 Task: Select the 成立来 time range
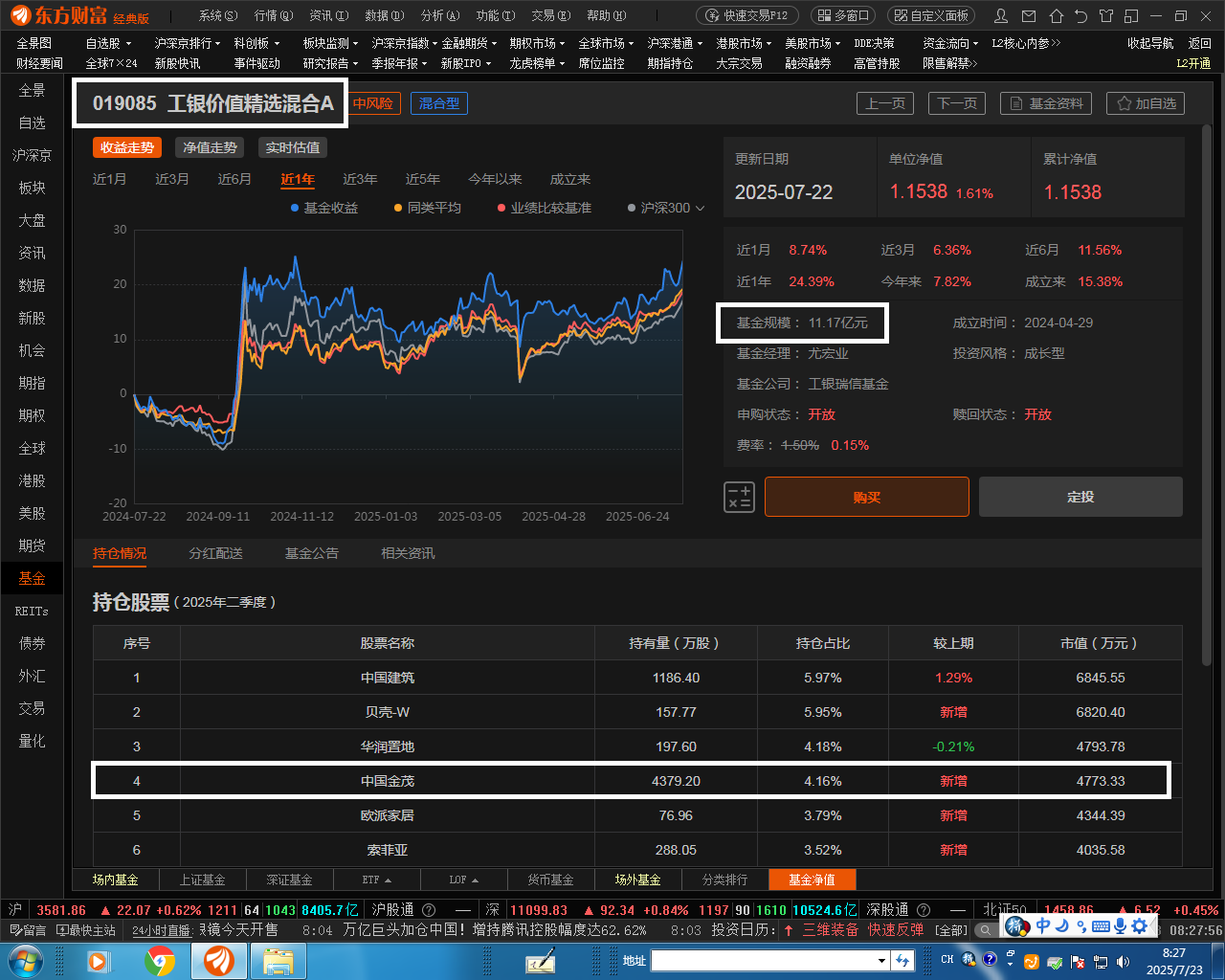click(570, 179)
